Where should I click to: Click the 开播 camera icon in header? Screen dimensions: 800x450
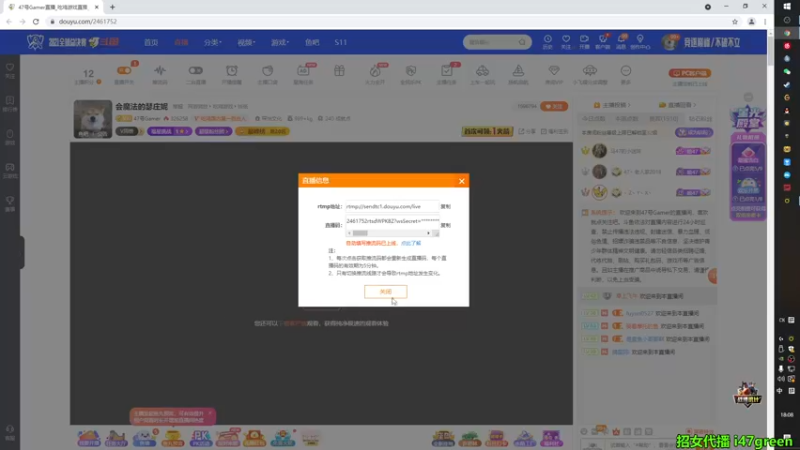(x=584, y=42)
